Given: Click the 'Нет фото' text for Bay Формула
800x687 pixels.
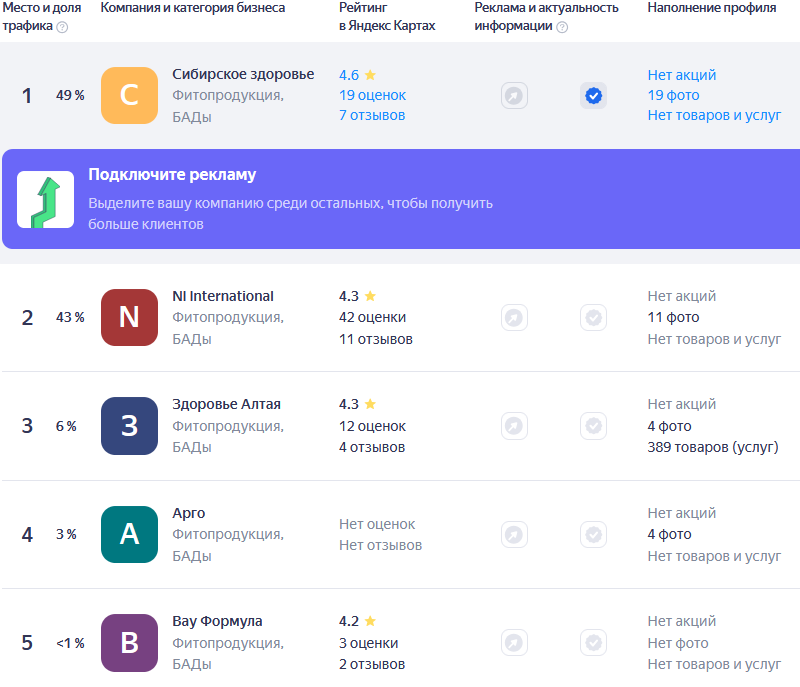Looking at the screenshot, I should 678,643.
